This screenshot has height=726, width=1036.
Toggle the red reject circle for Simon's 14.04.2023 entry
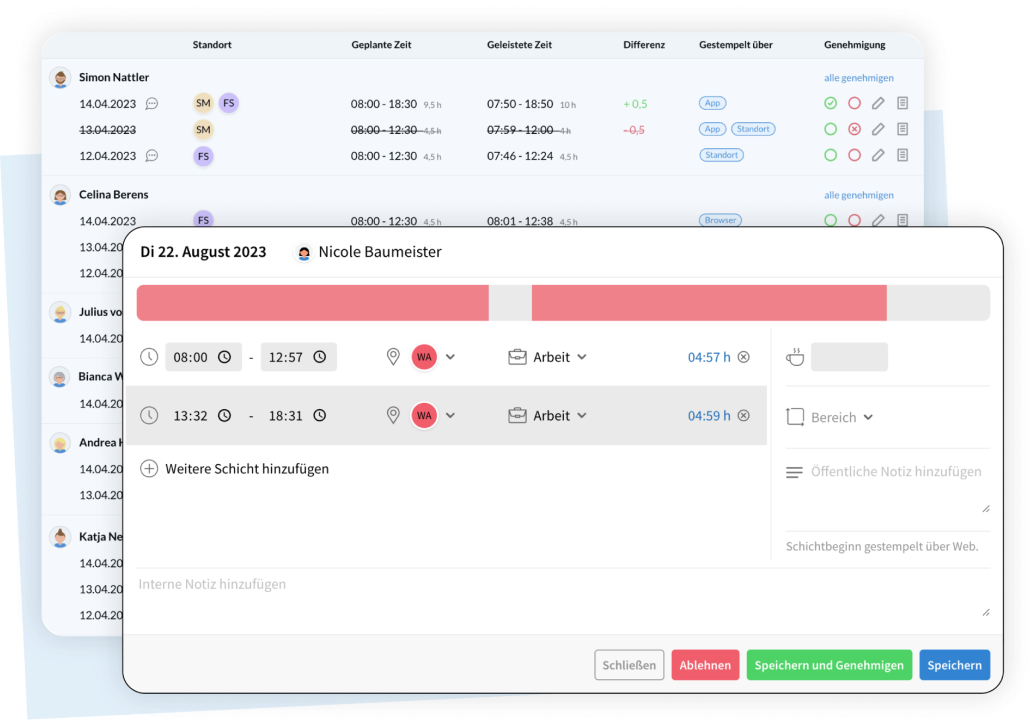(x=854, y=103)
